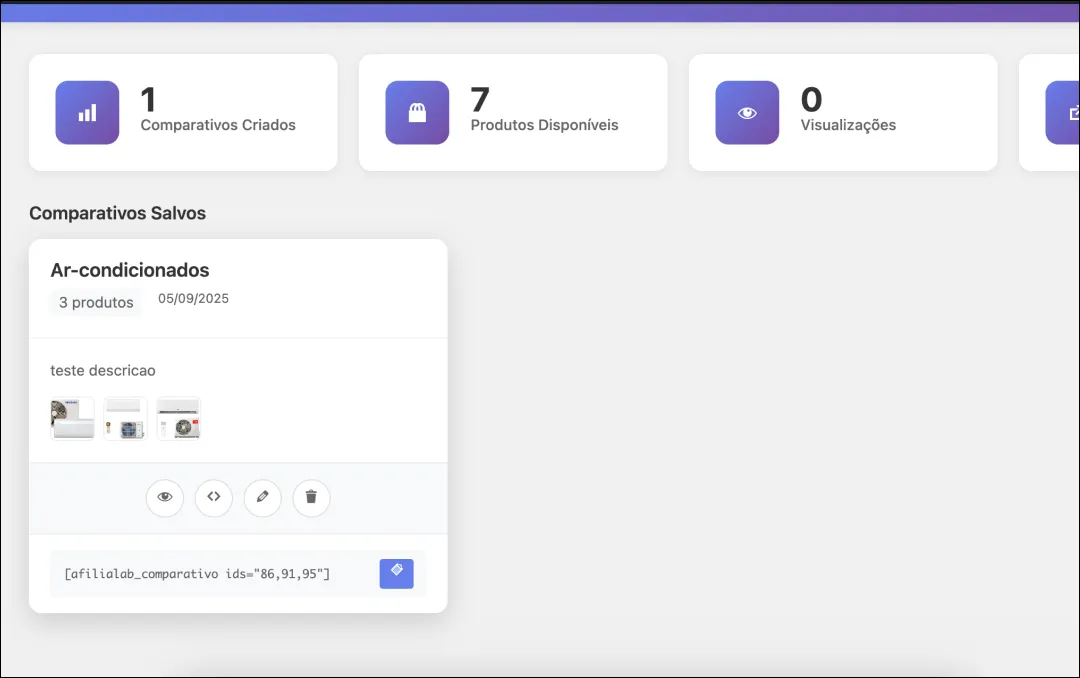Click the Visualizações label text
This screenshot has height=678, width=1080.
(848, 126)
